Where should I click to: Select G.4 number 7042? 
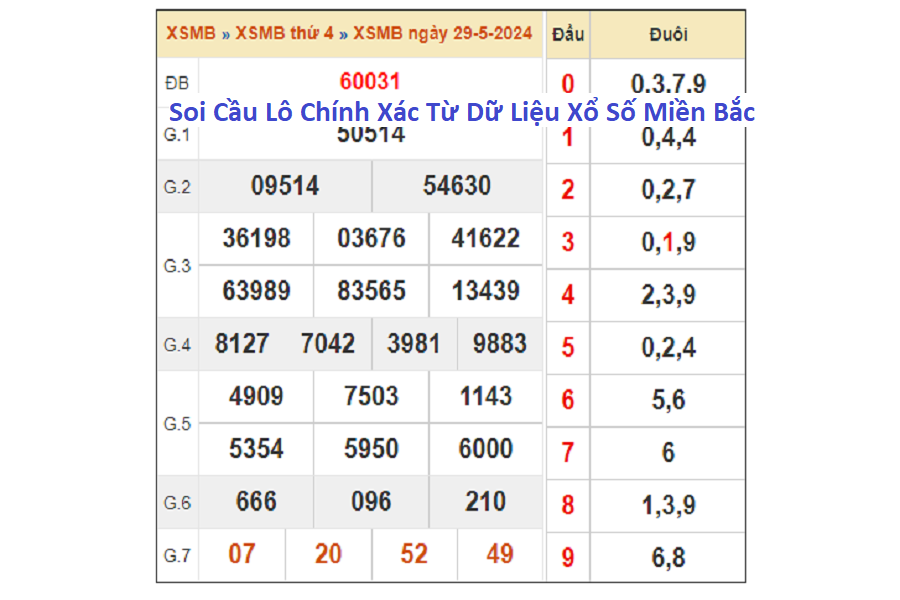[x=328, y=344]
